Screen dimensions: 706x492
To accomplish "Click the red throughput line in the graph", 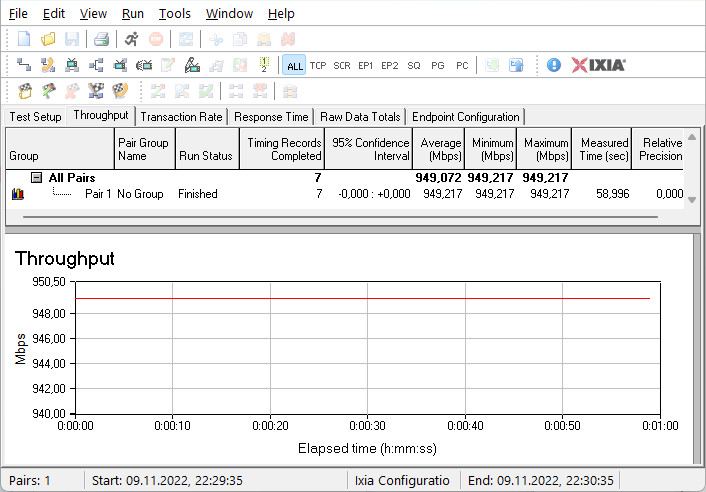I will 362,298.
